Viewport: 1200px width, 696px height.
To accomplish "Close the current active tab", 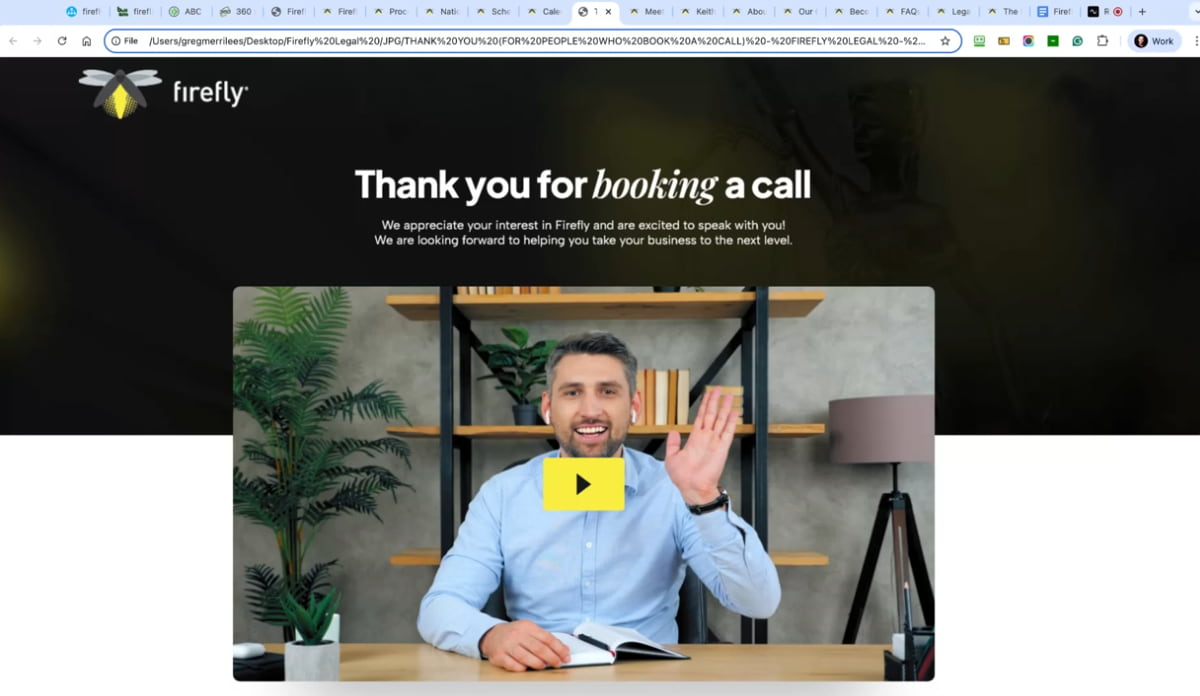I will (608, 12).
